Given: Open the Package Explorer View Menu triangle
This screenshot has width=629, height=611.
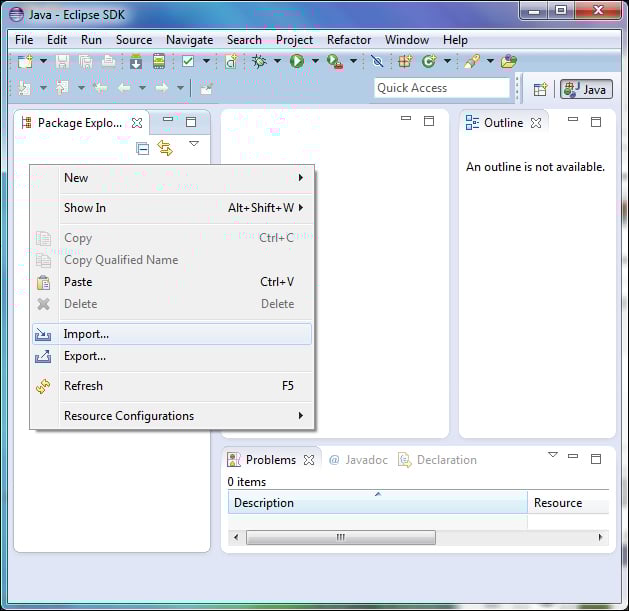Looking at the screenshot, I should coord(194,144).
